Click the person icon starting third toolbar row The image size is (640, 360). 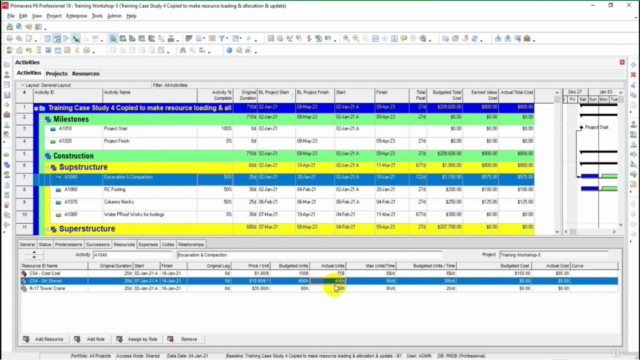click(x=9, y=51)
